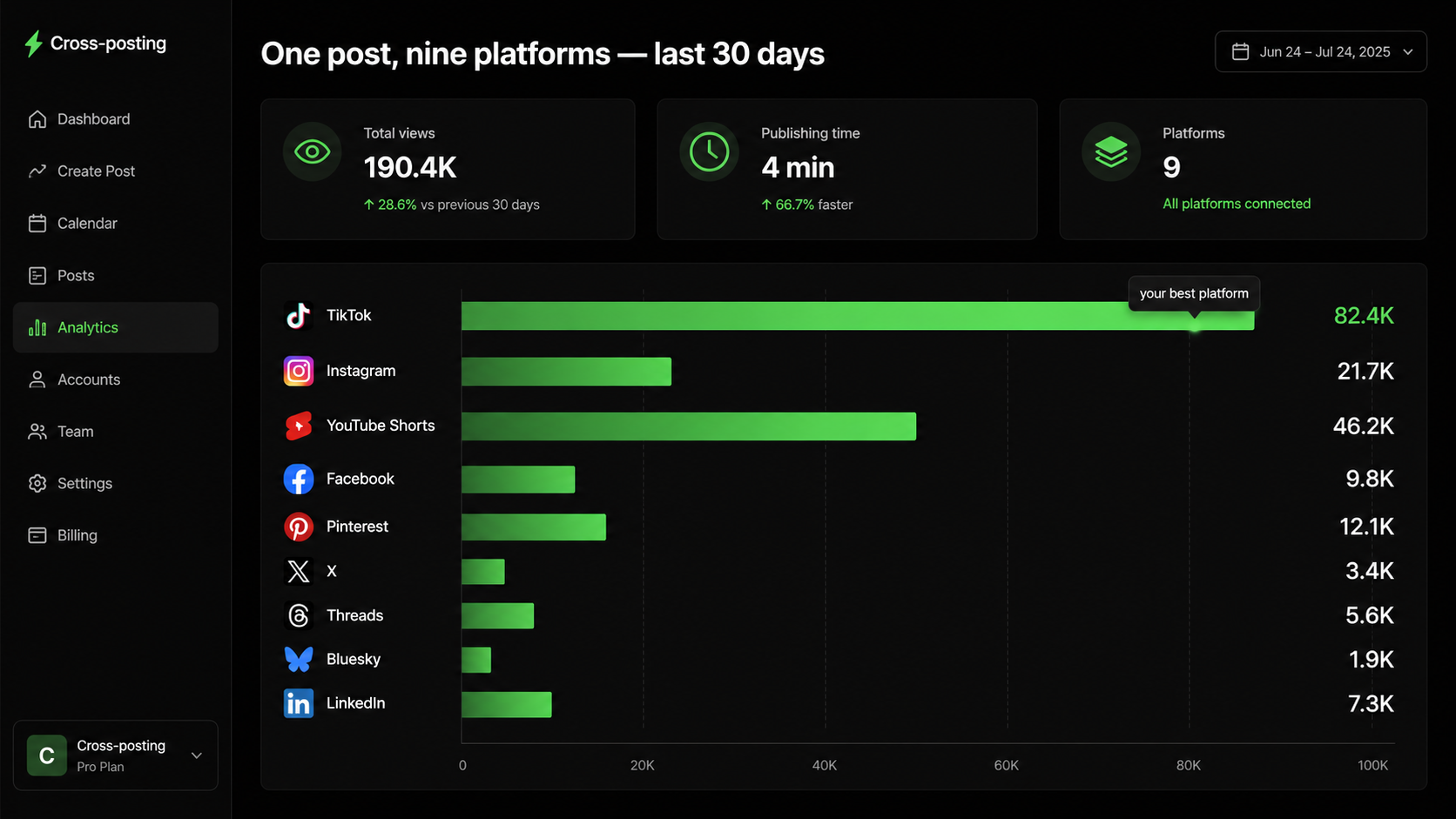Click the All platforms connected link
This screenshot has width=1456, height=819.
click(x=1237, y=204)
